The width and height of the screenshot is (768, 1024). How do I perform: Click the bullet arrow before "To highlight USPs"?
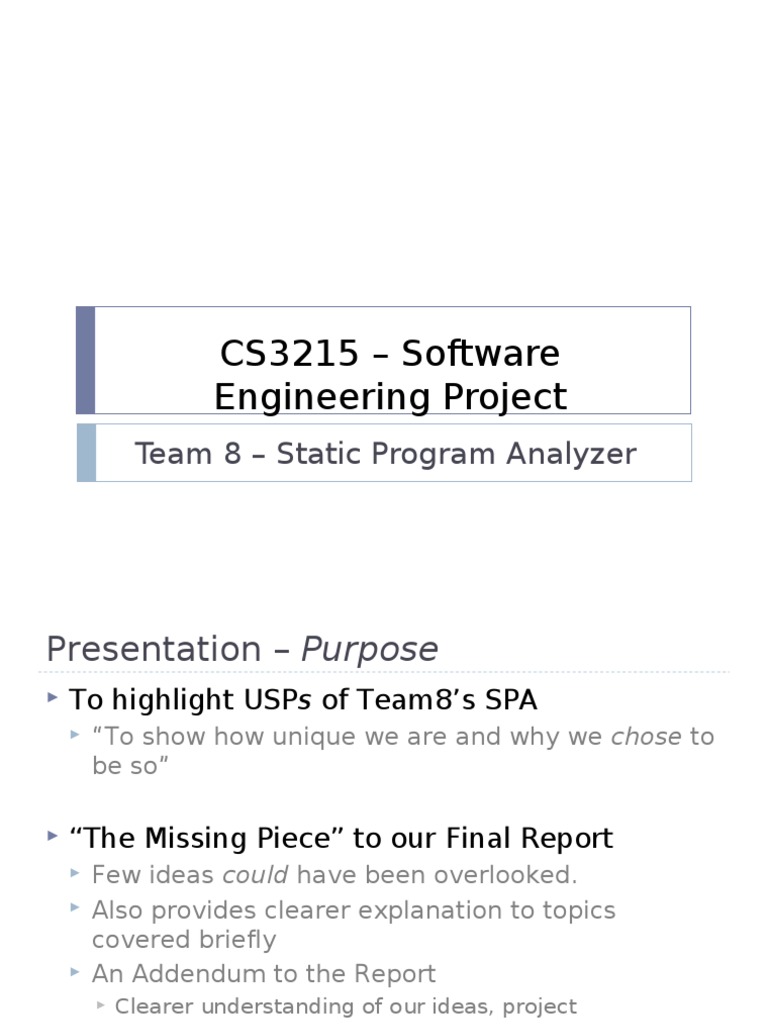tap(52, 697)
